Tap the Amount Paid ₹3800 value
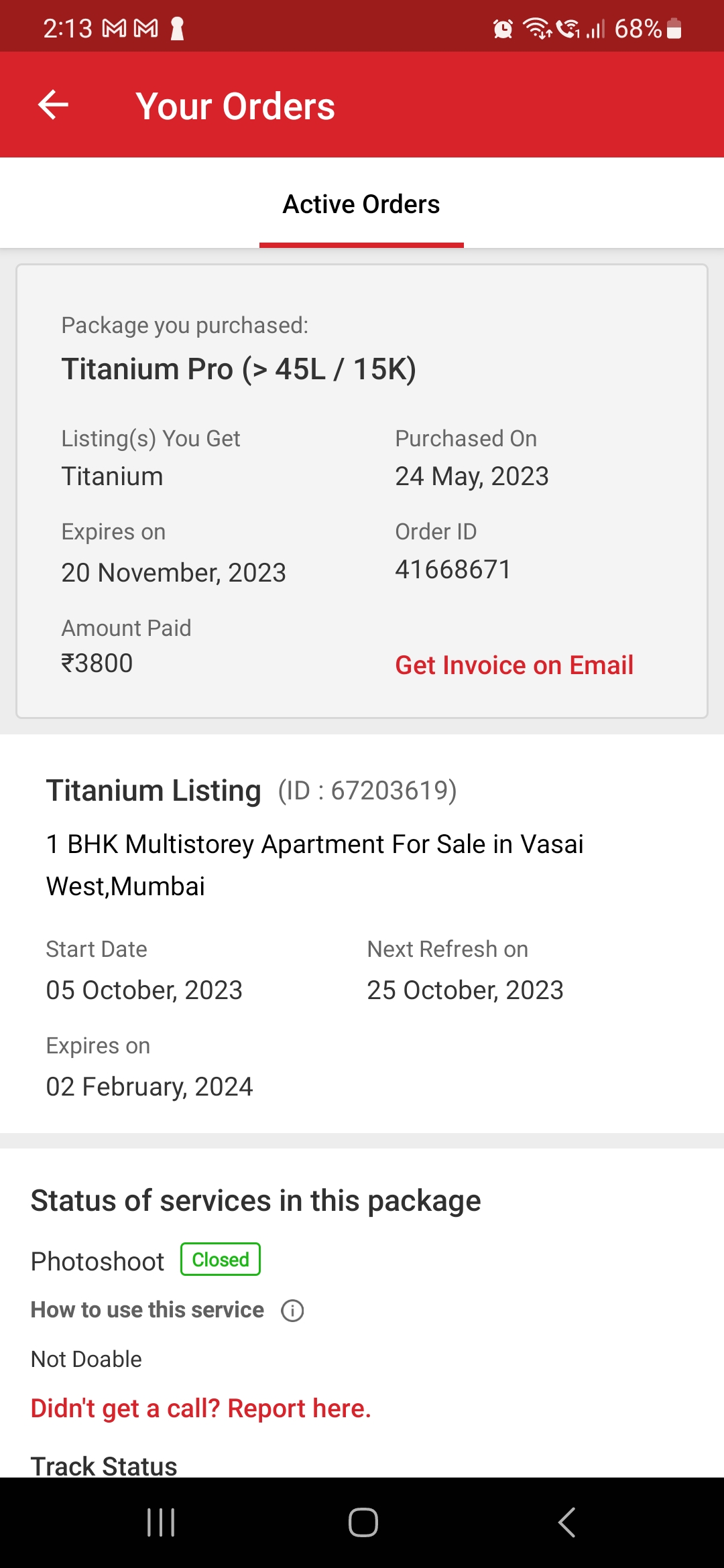 pos(97,663)
